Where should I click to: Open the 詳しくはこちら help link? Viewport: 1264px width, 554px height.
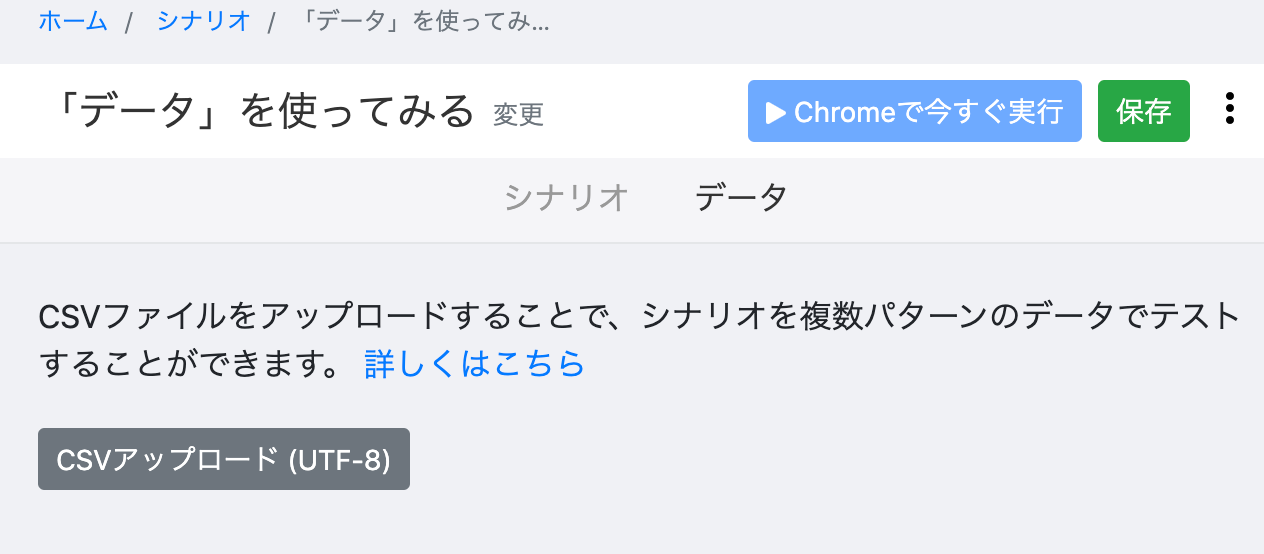(x=474, y=364)
